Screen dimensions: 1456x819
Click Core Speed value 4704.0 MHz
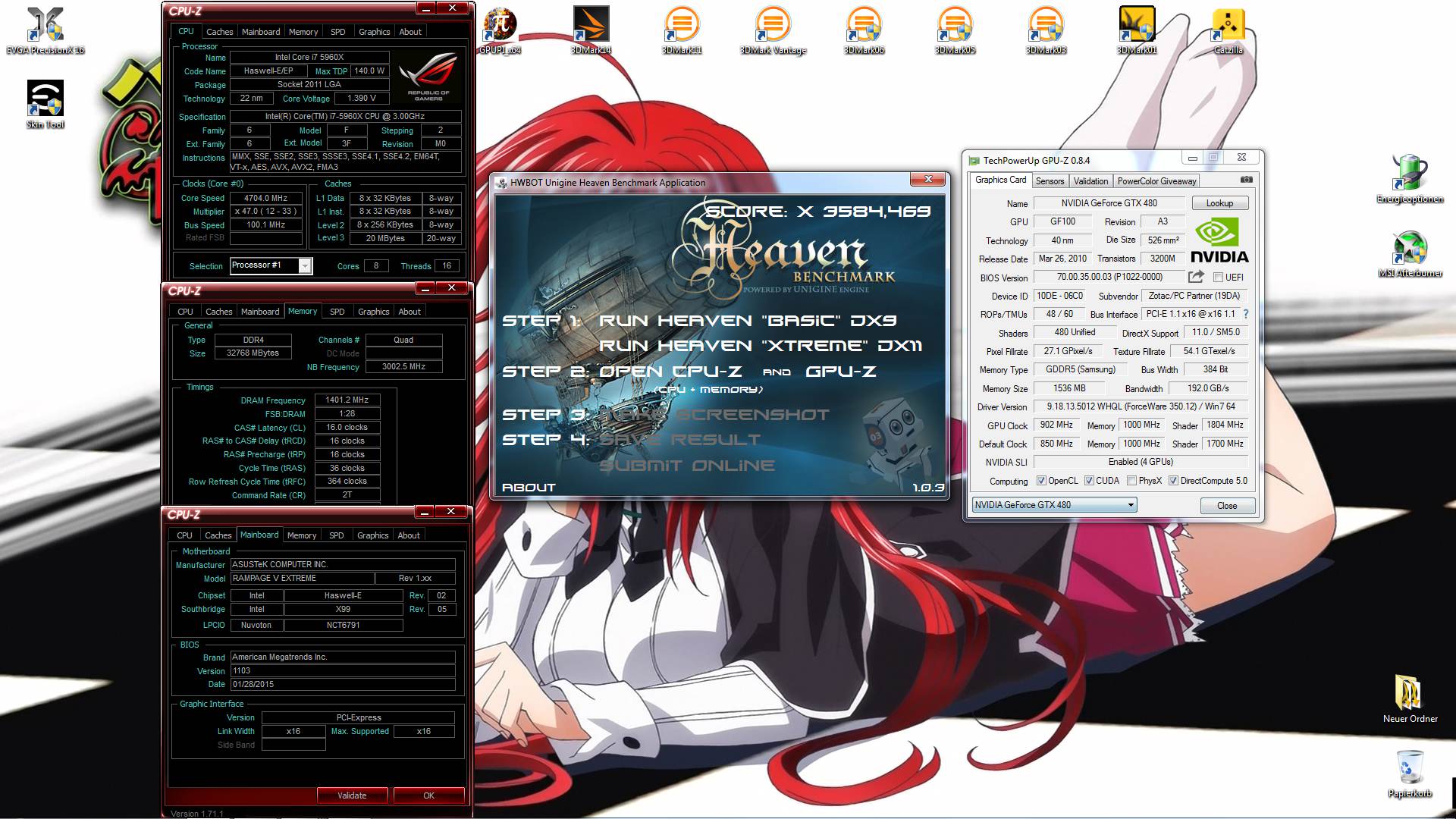tap(265, 198)
